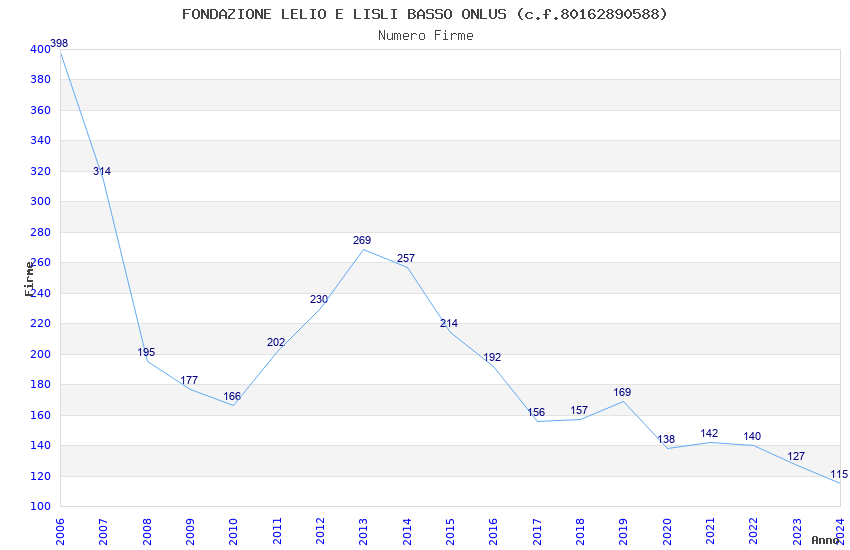Screen dimensions: 850x550
Task: Click the x-axis year 2012
Action: [320, 532]
